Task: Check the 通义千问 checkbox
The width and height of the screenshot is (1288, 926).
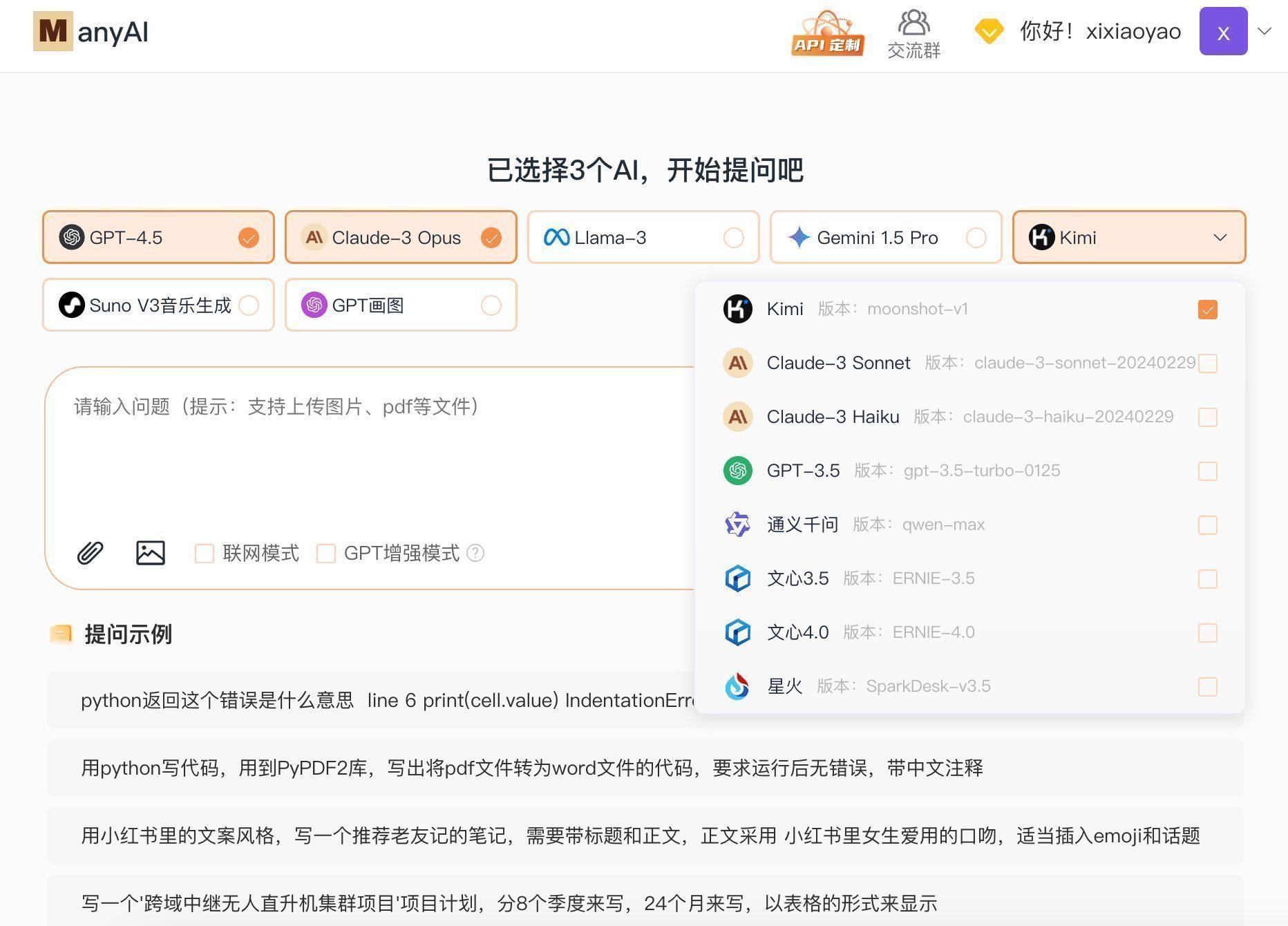Action: pos(1208,525)
